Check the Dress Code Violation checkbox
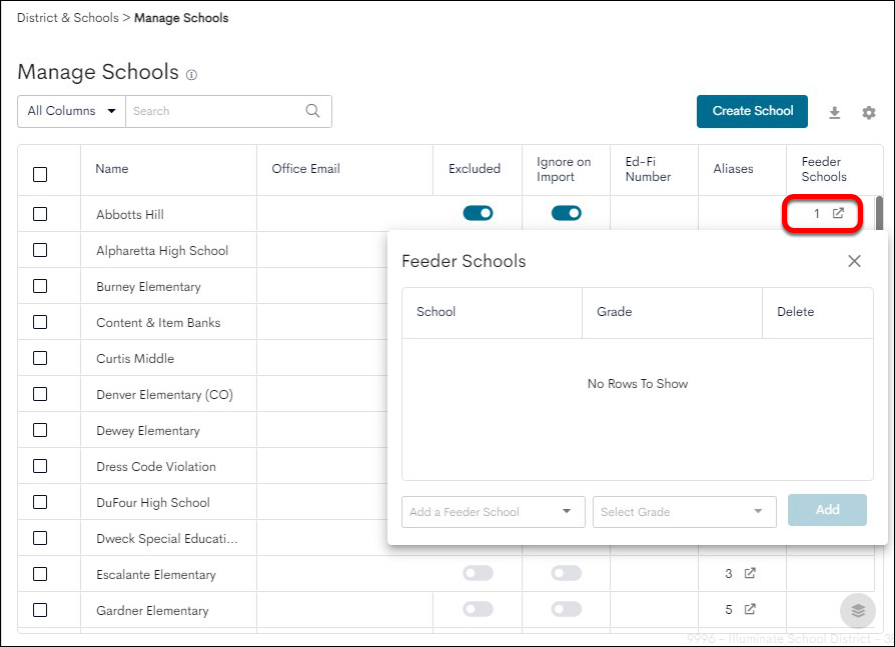 [40, 466]
